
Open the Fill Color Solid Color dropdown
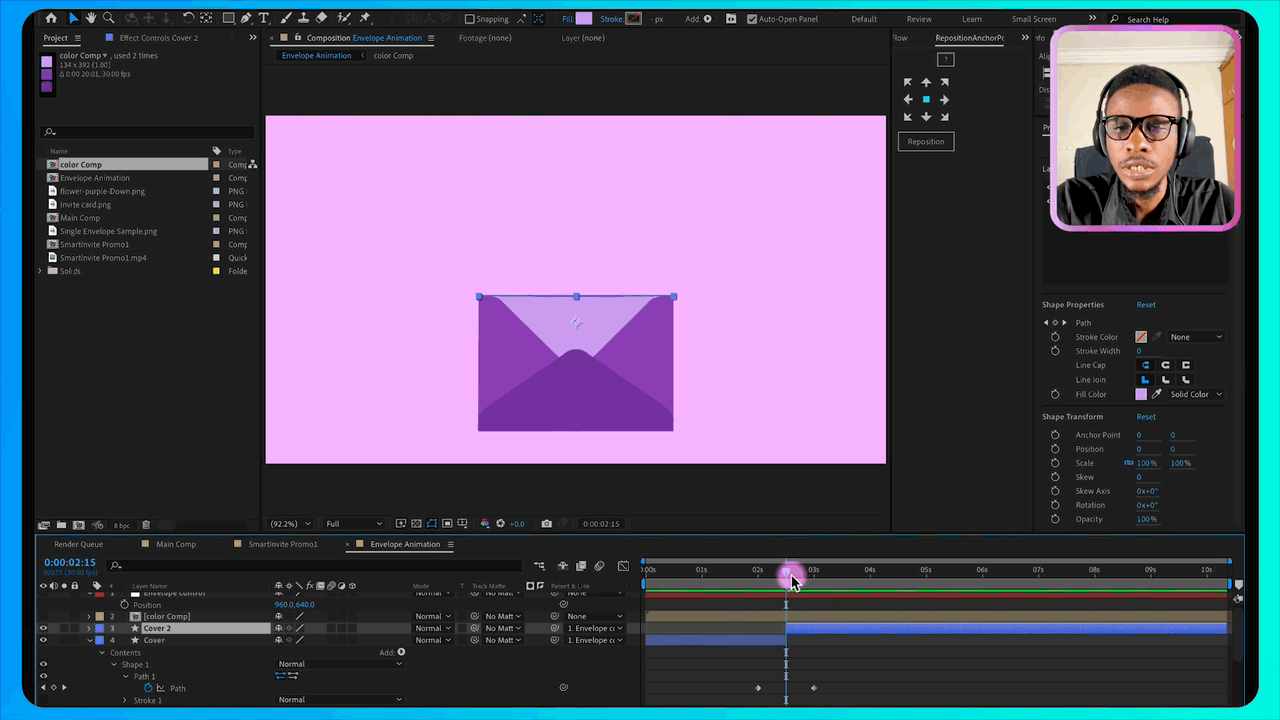point(1197,394)
